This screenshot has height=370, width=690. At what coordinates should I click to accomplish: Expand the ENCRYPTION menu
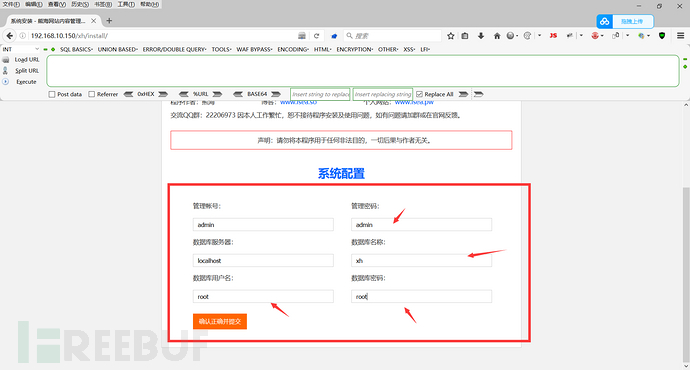point(355,49)
